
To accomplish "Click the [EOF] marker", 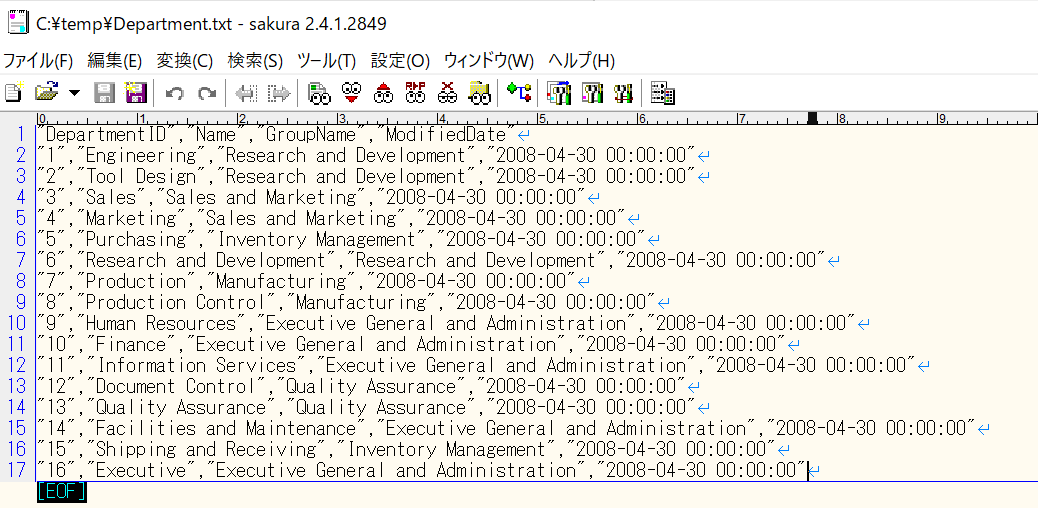I will click(x=62, y=492).
